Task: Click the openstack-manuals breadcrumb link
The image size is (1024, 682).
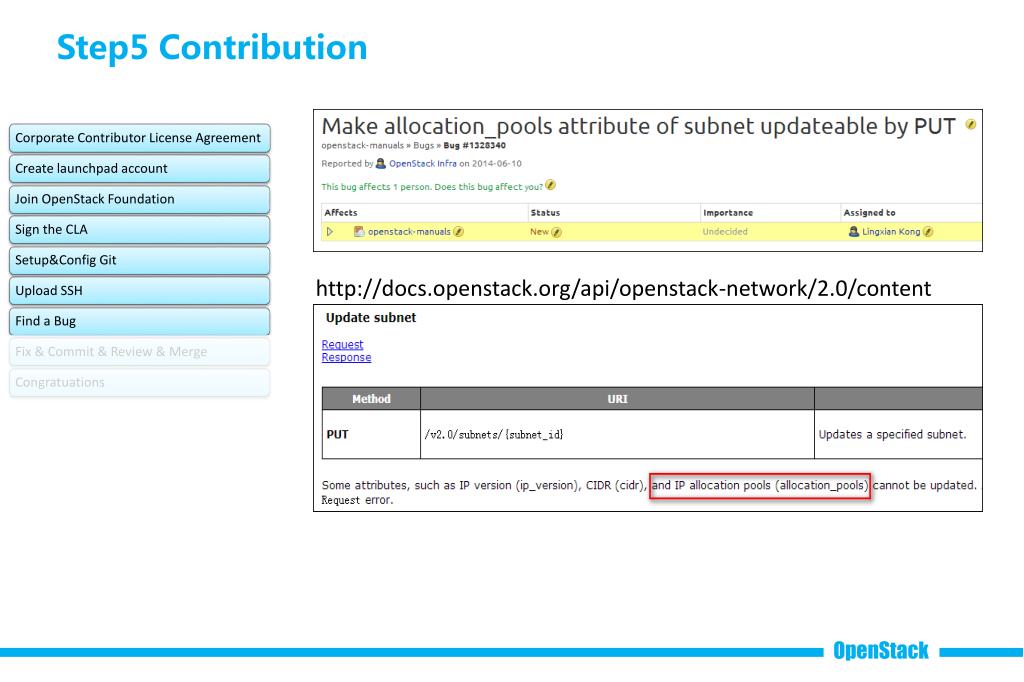Action: point(362,145)
